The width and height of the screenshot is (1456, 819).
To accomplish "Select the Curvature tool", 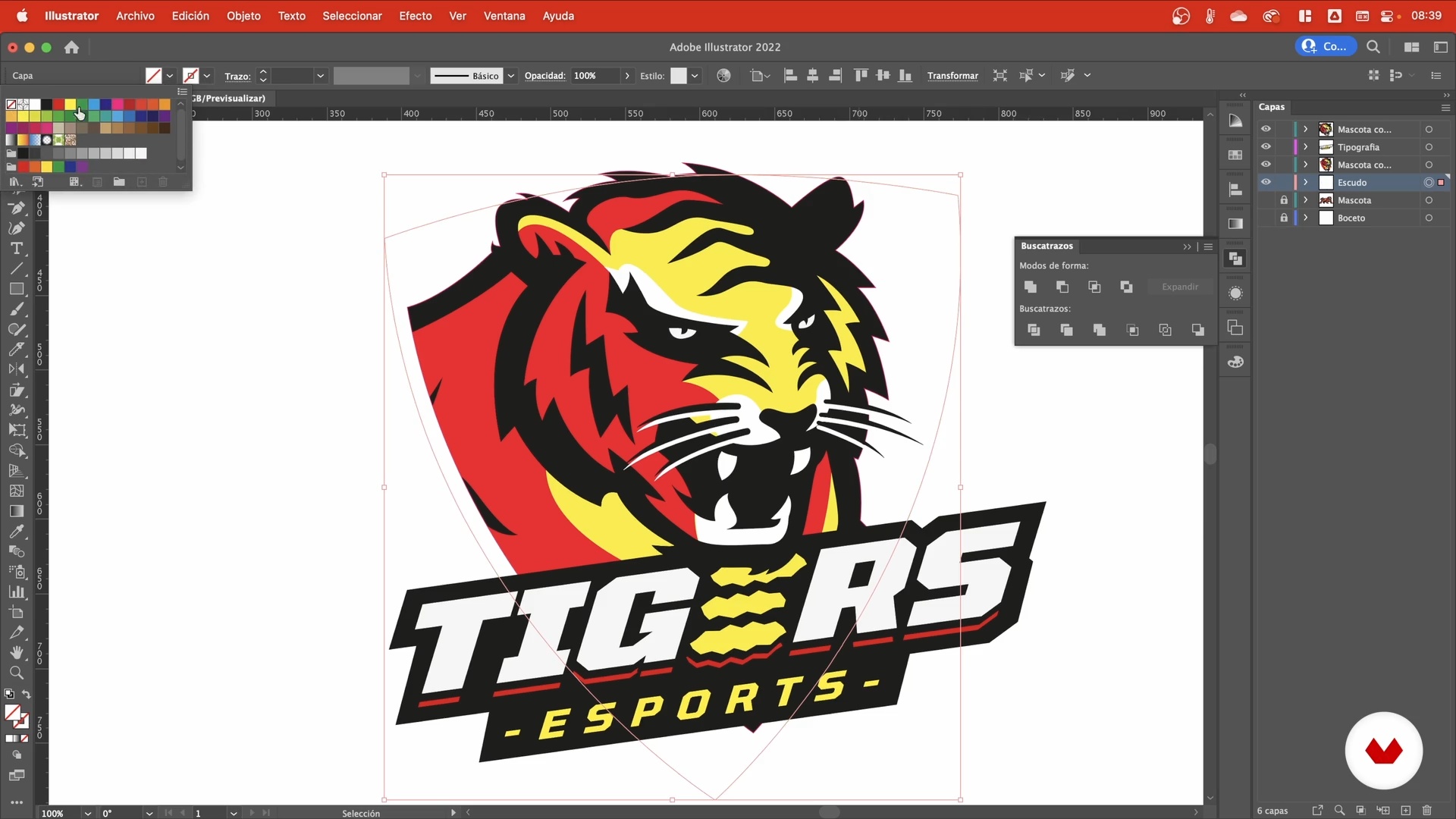I will click(16, 228).
